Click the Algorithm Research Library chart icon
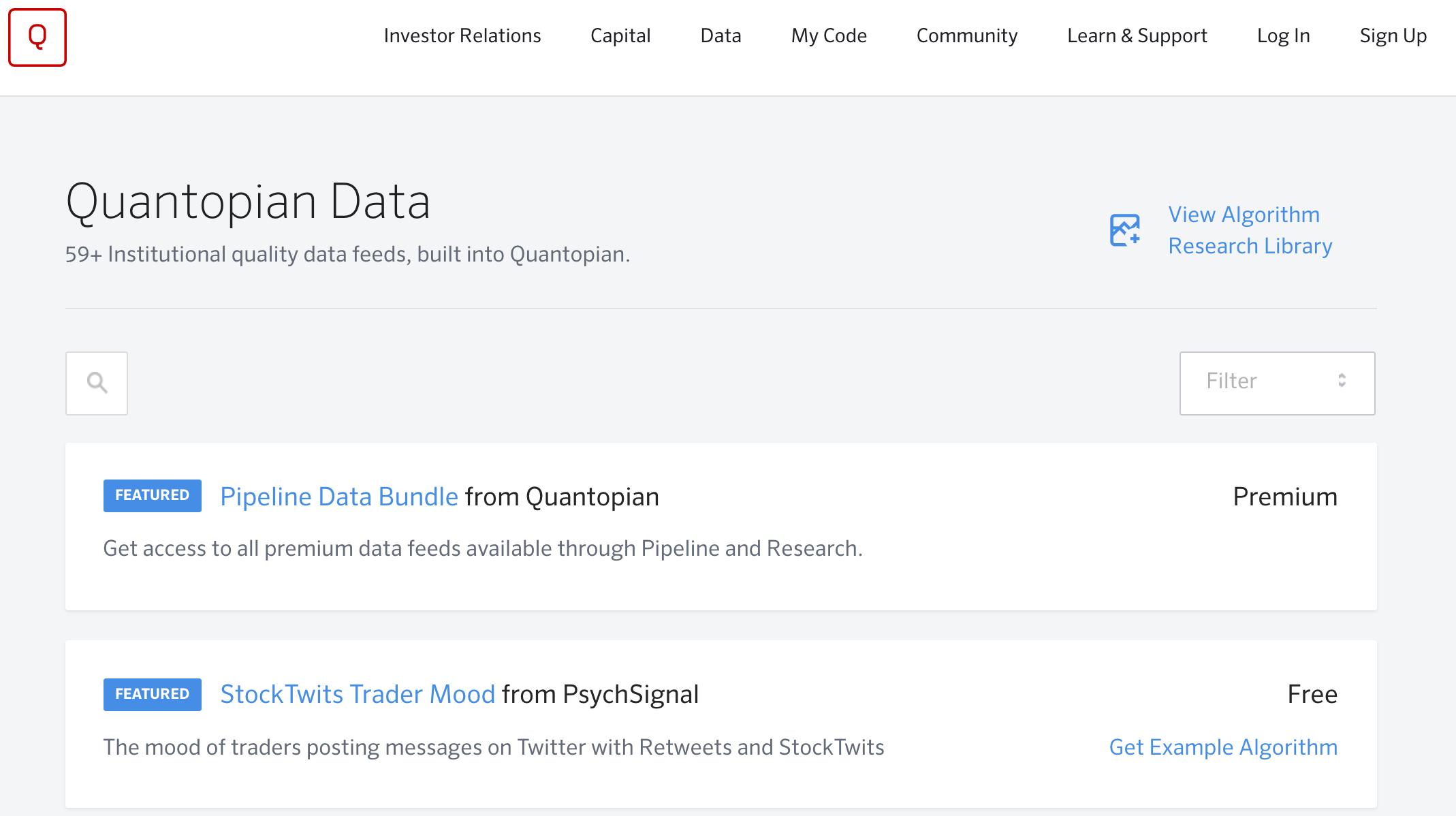1456x816 pixels. [x=1125, y=230]
